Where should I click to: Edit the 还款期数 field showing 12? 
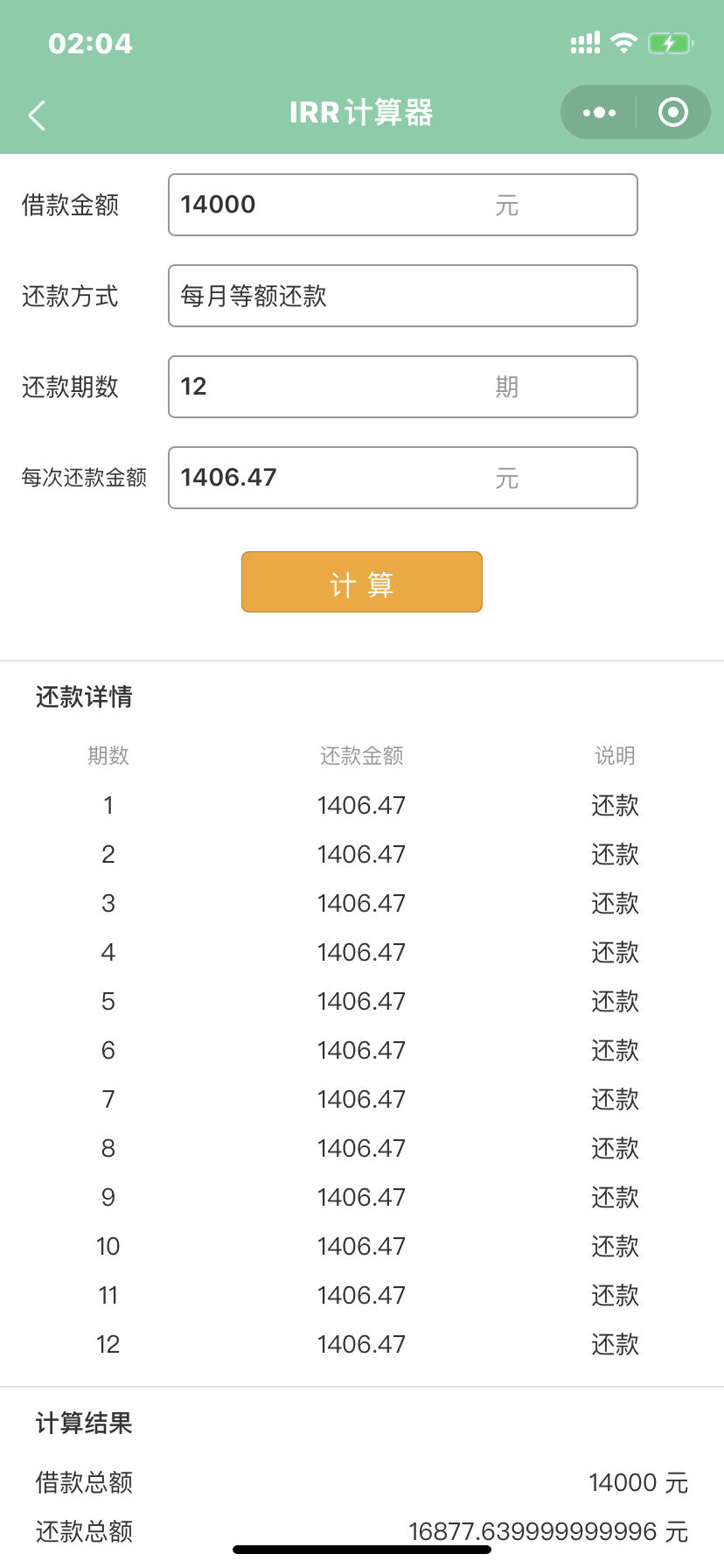(403, 387)
